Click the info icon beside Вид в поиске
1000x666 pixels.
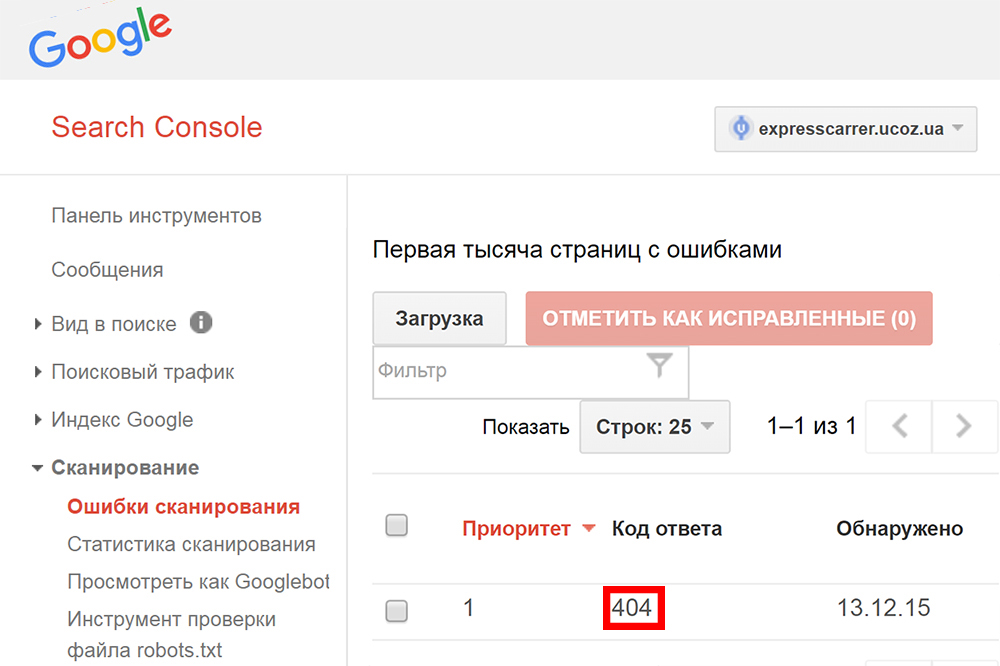201,323
